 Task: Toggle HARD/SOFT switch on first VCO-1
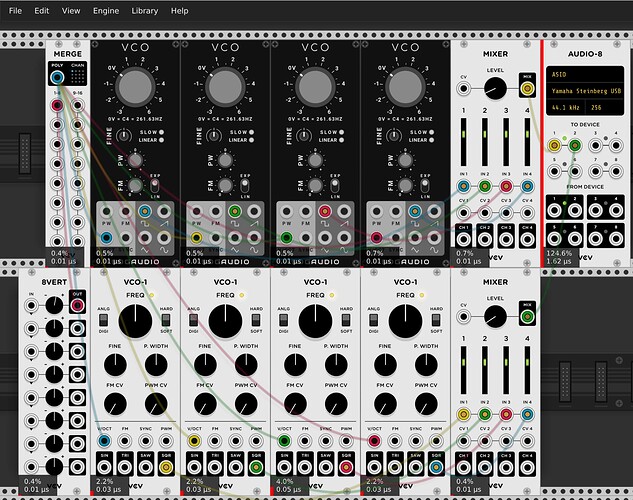click(166, 320)
